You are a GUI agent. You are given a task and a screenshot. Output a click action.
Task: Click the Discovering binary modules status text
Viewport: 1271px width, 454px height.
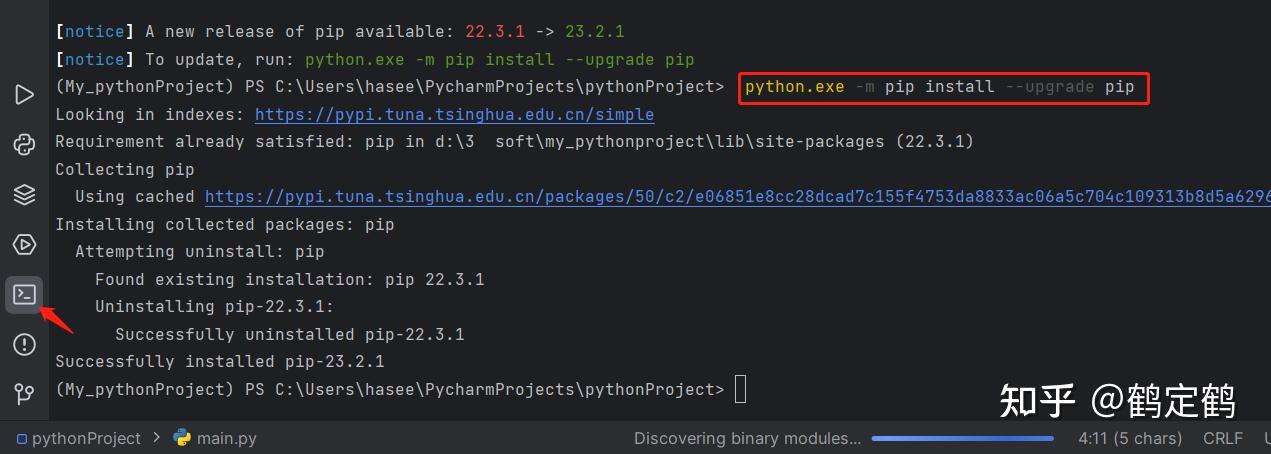747,438
